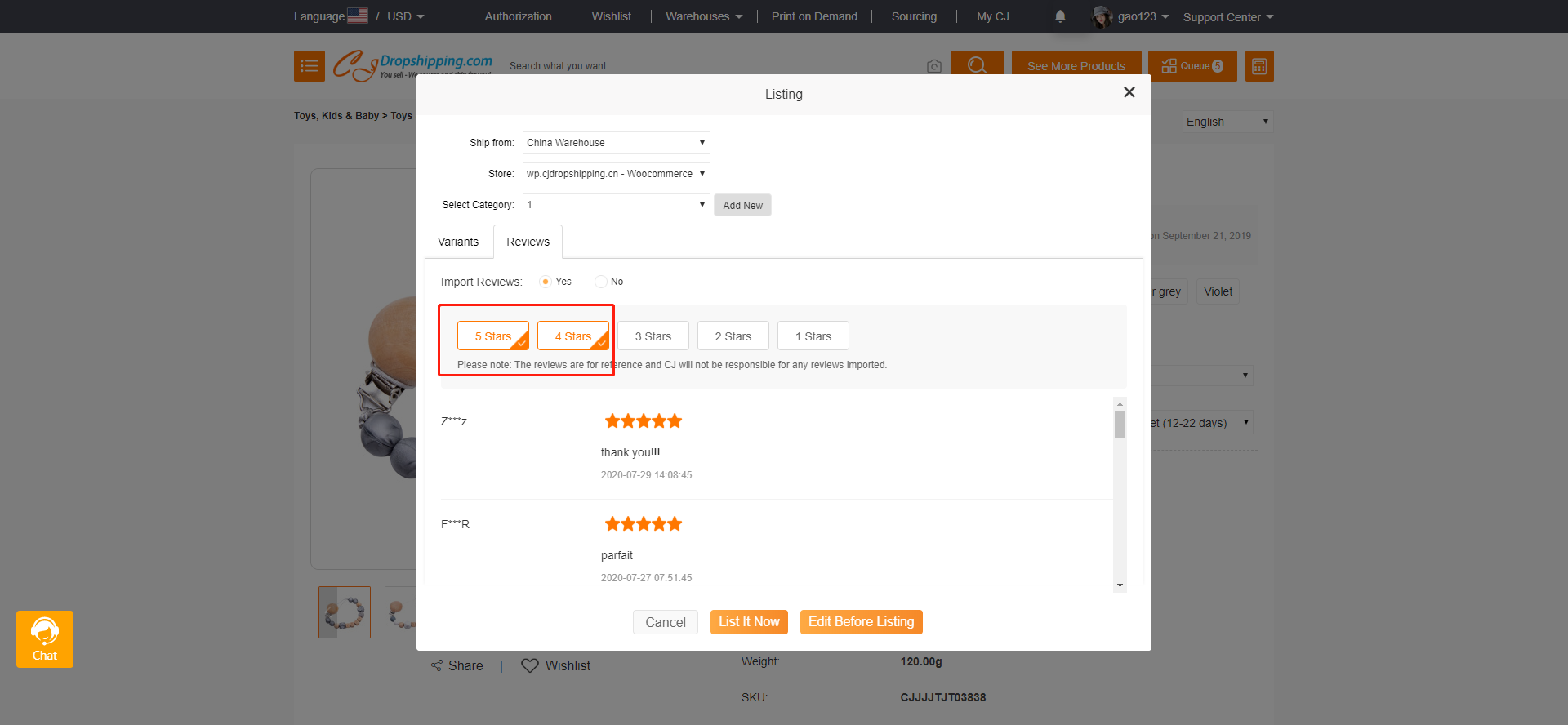Image resolution: width=1568 pixels, height=725 pixels.
Task: Toggle the 5 Stars review filter
Action: 492,336
